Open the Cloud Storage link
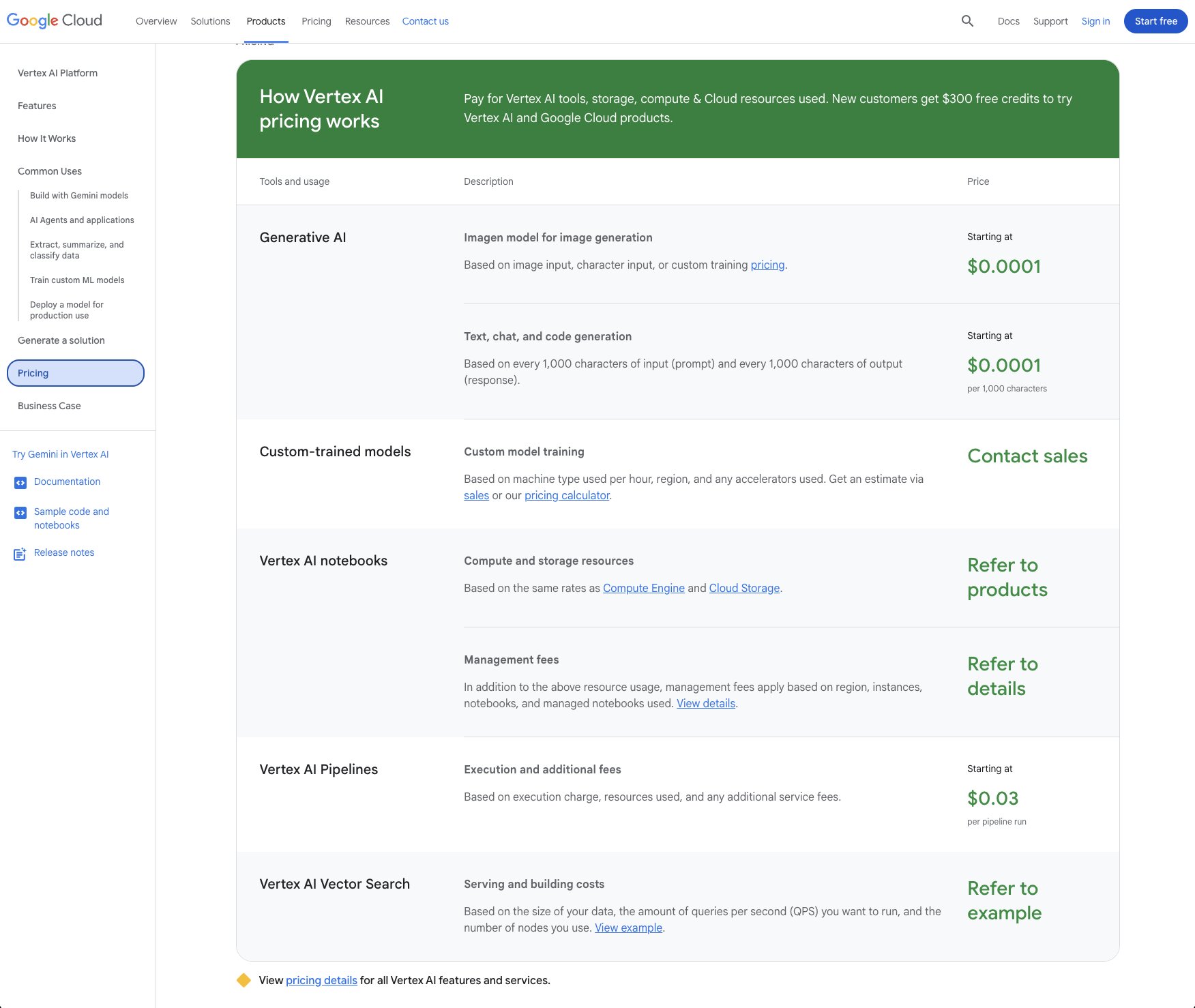Screen dimensions: 1195x1008 coord(744,588)
